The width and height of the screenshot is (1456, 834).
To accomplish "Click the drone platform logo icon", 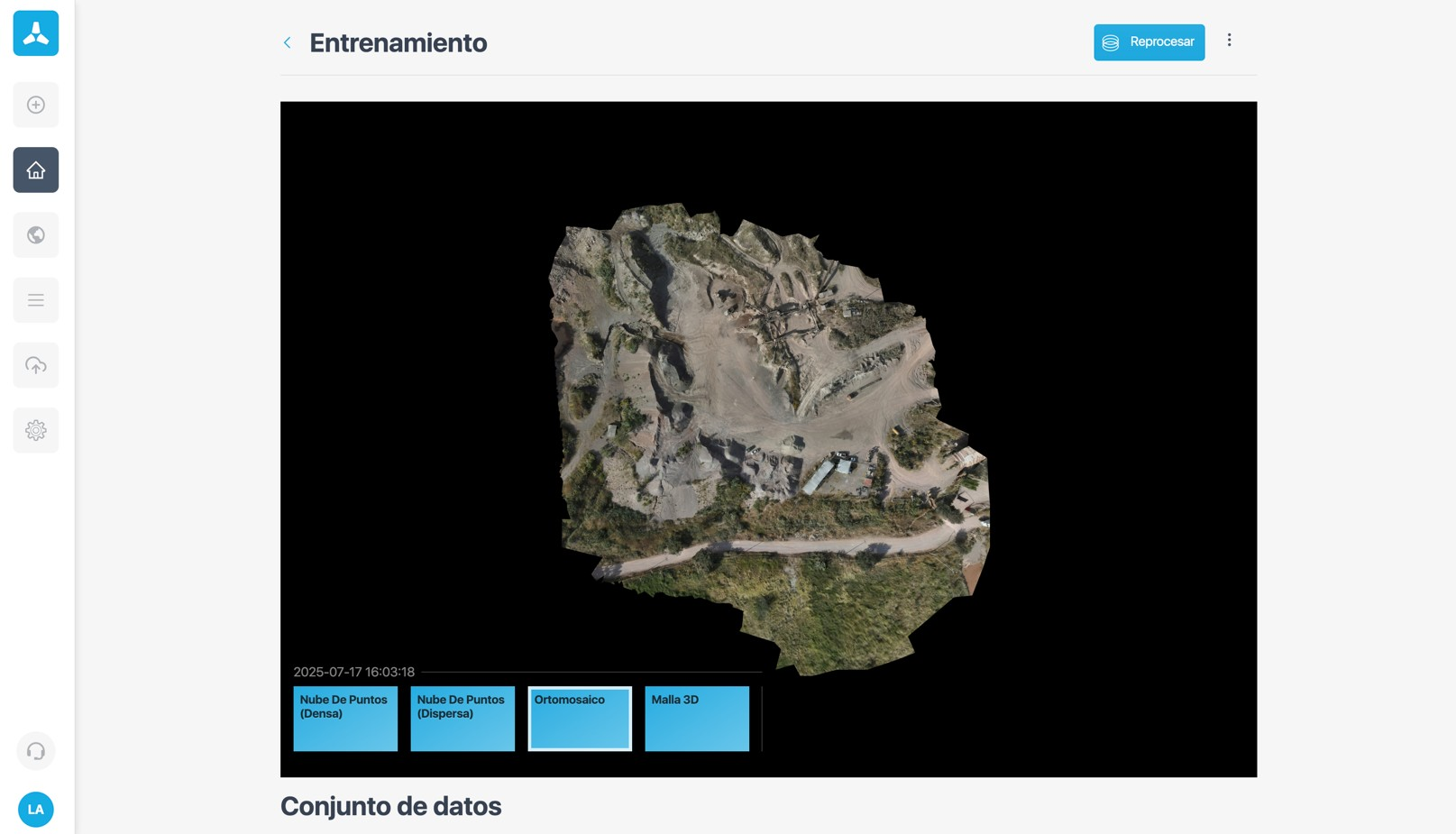I will [x=36, y=33].
